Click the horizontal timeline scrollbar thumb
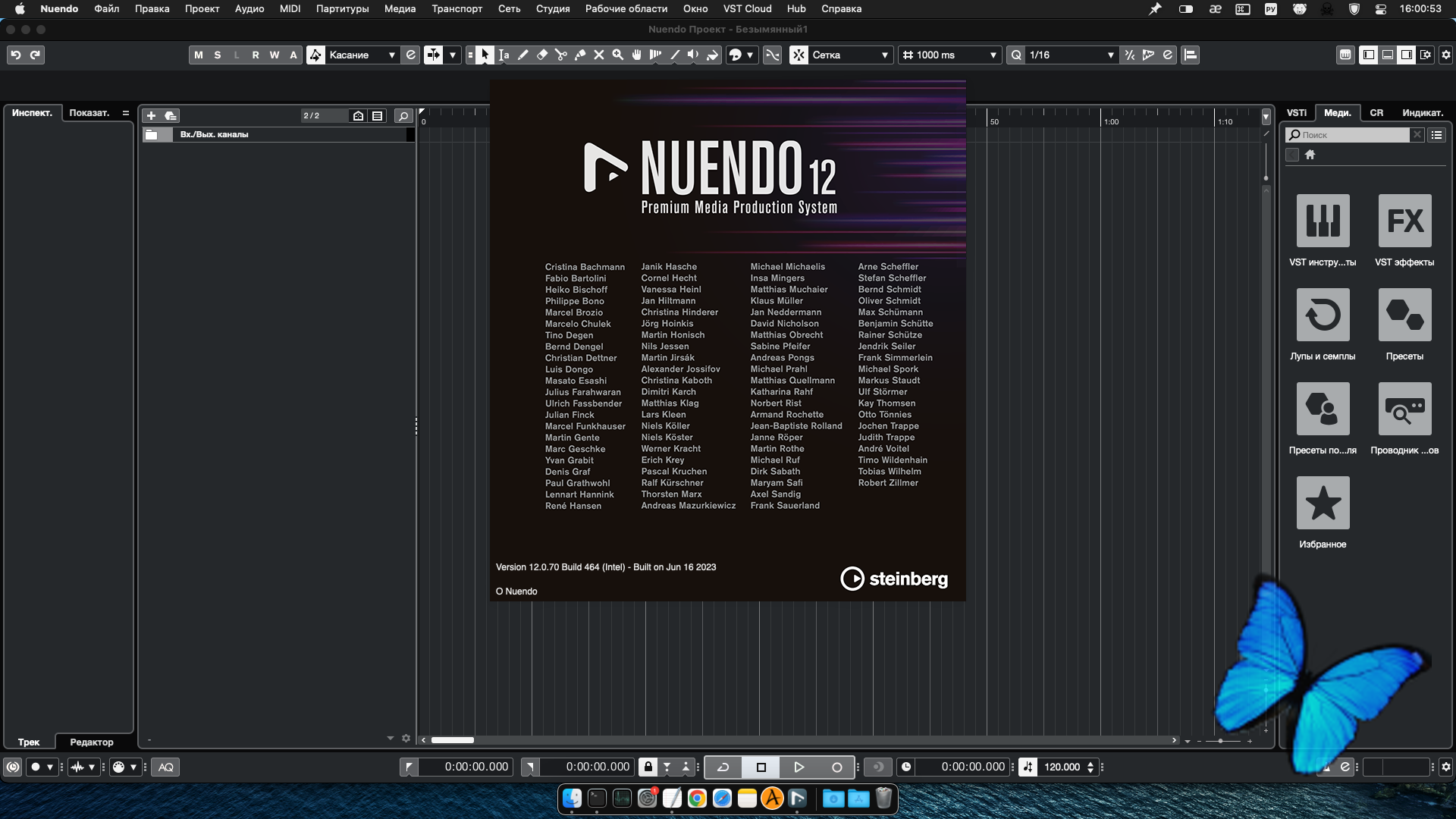The height and width of the screenshot is (819, 1456). click(453, 740)
